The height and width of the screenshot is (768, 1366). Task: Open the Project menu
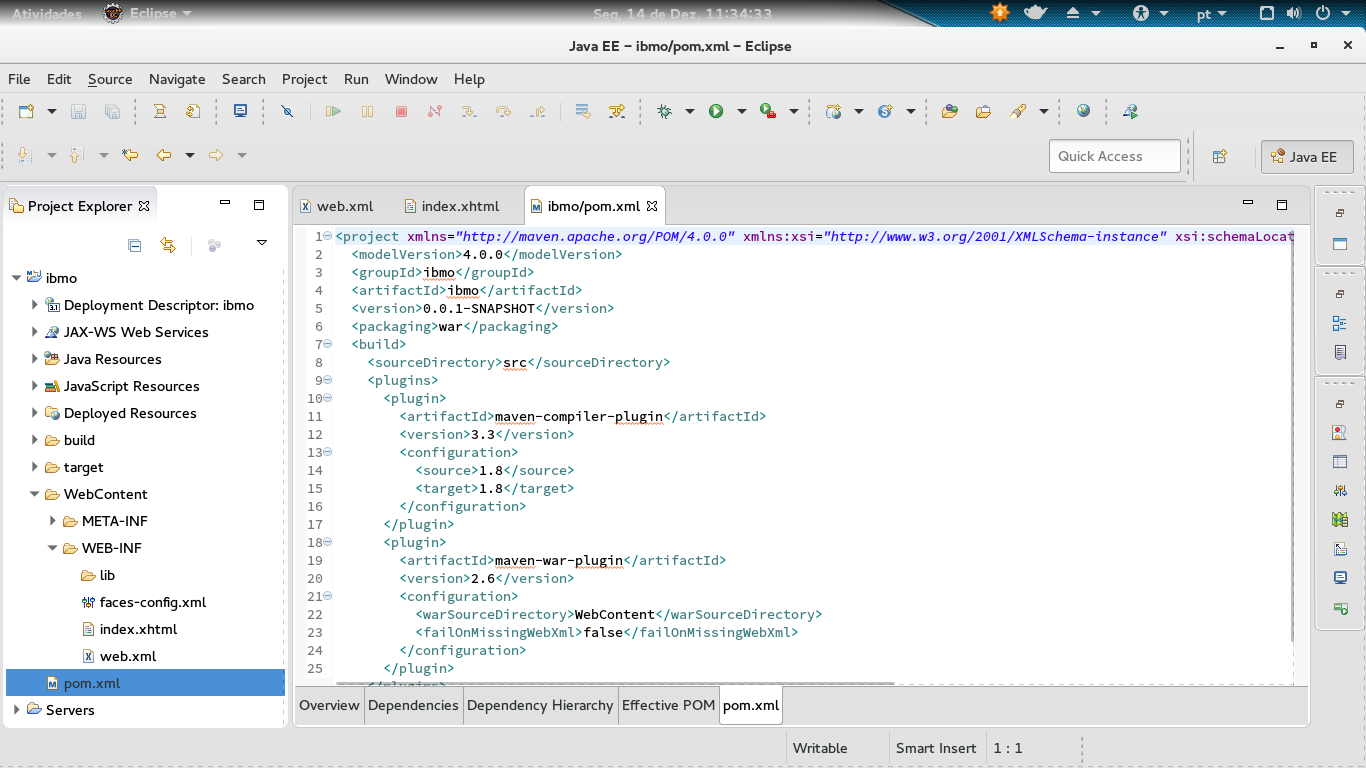click(304, 79)
